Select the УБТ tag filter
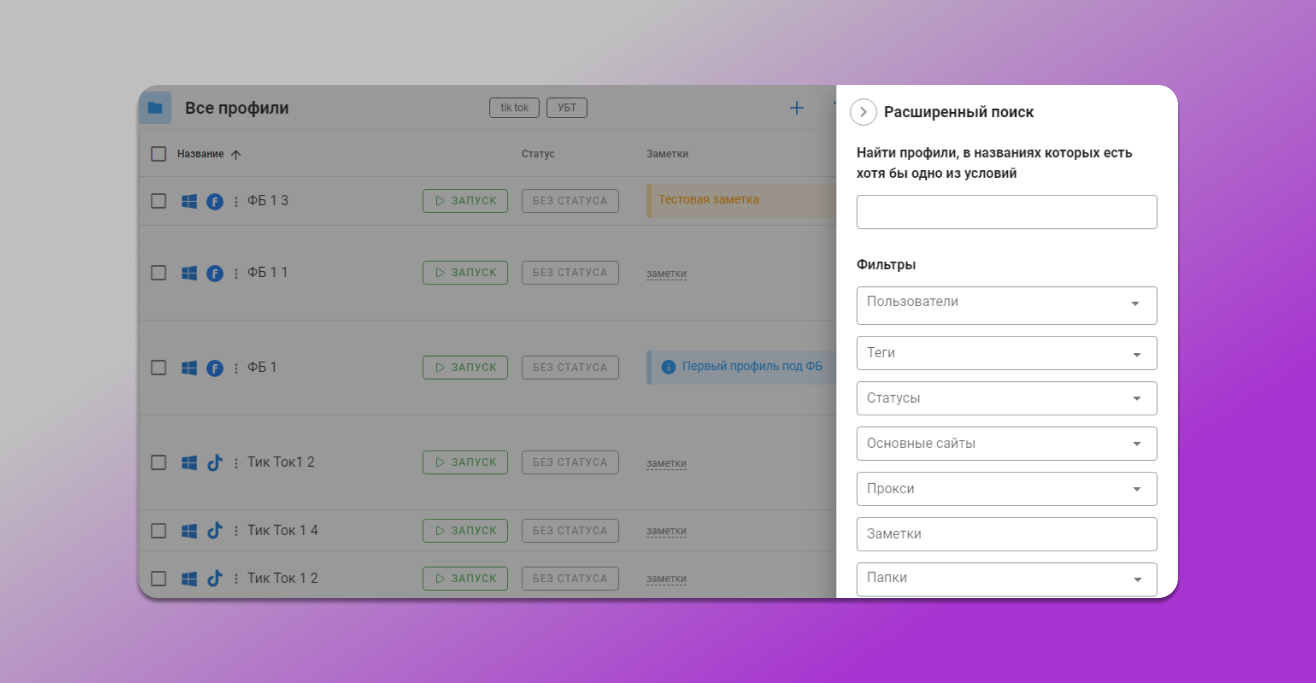The width and height of the screenshot is (1316, 683). [x=566, y=108]
